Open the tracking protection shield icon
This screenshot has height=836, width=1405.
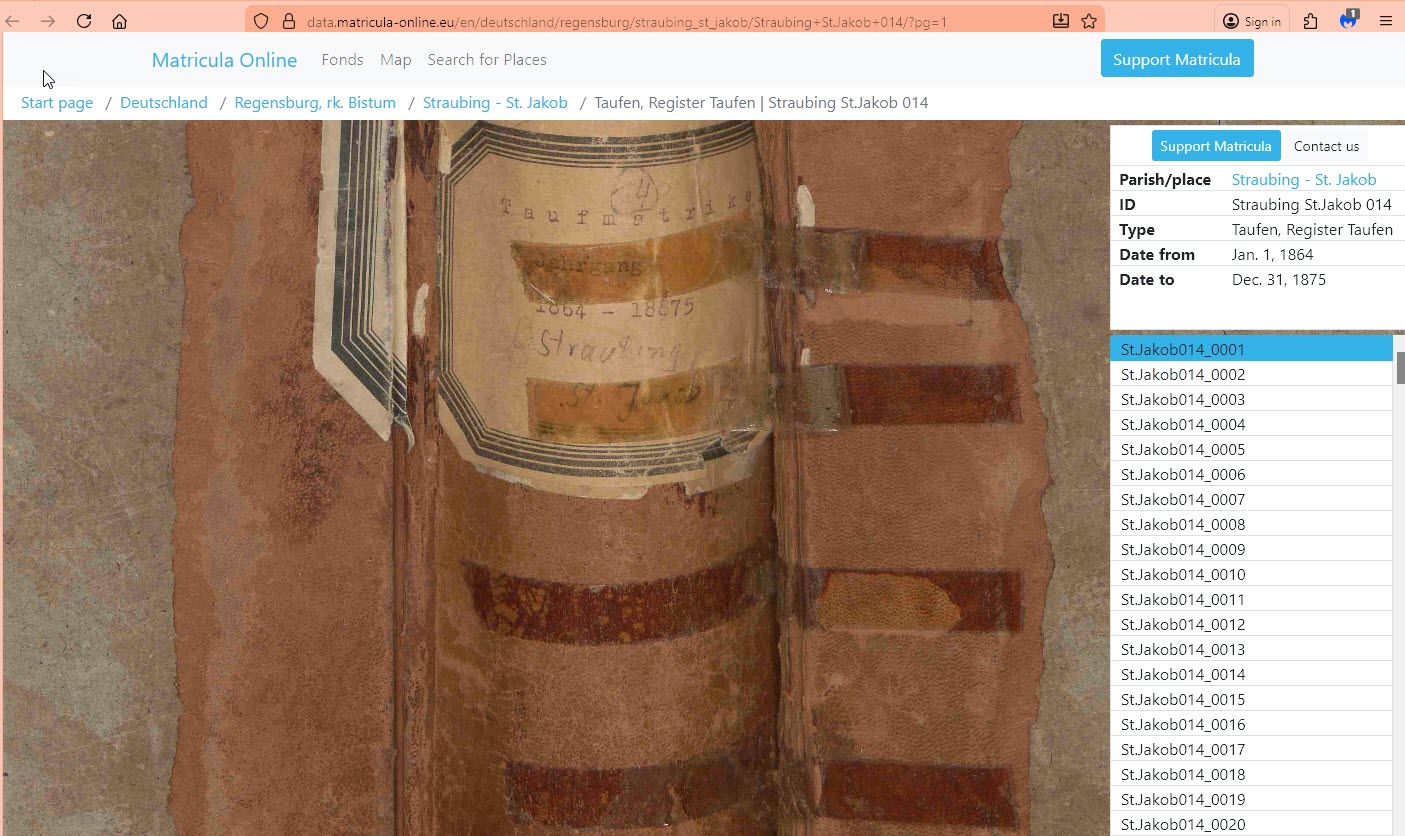tap(261, 21)
